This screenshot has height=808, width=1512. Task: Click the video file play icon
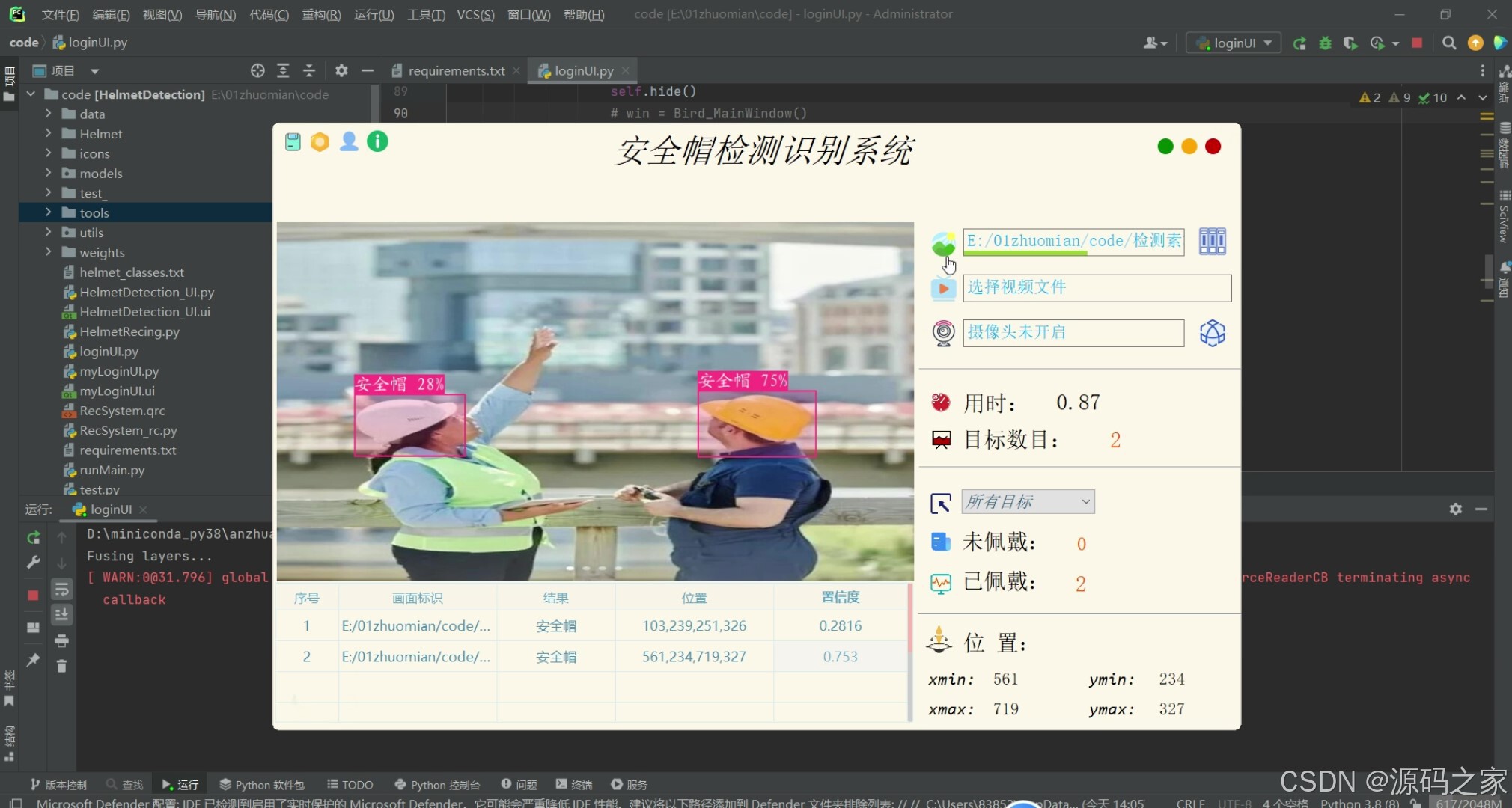tap(943, 288)
